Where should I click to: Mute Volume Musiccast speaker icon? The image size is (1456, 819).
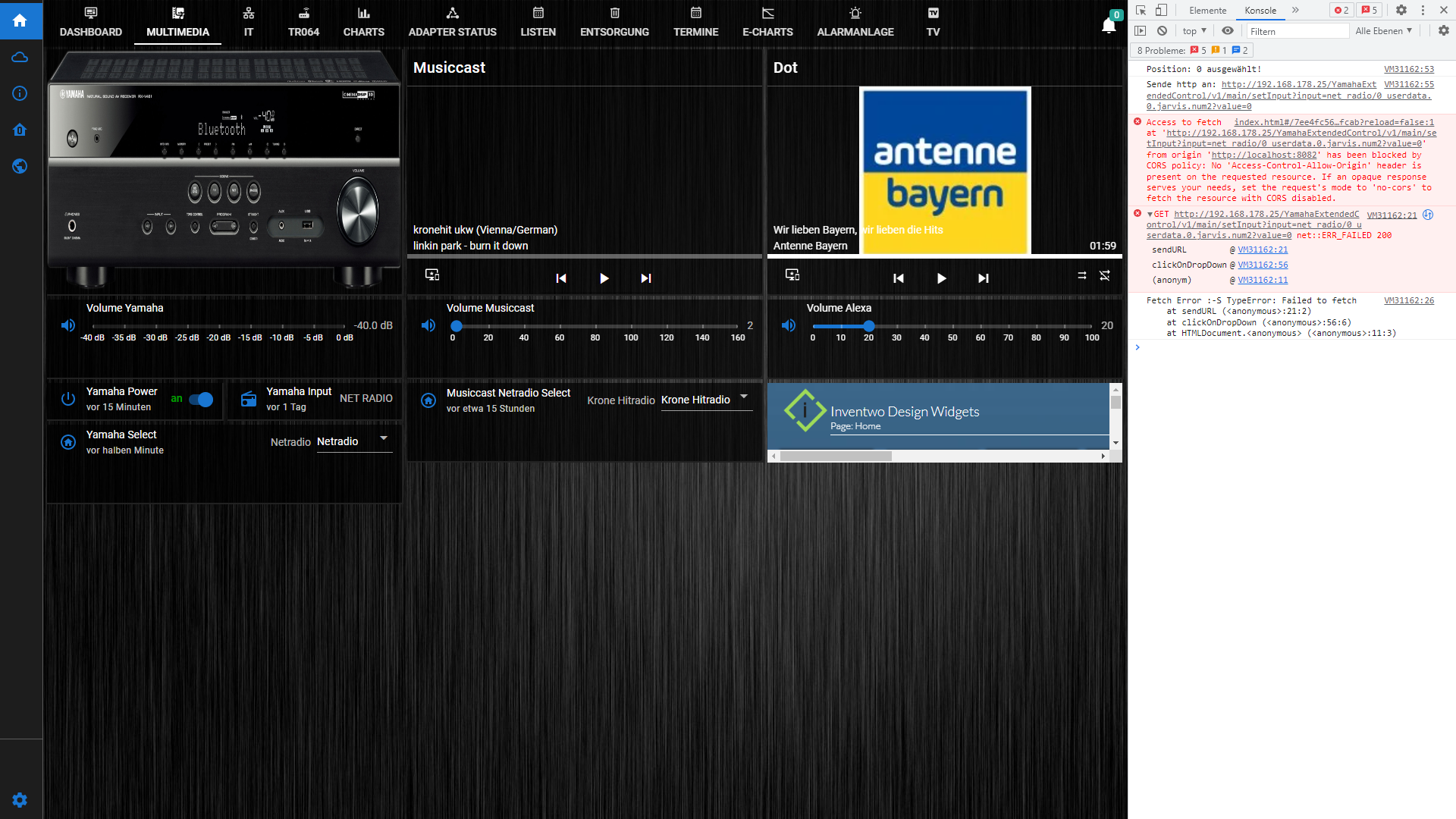pos(428,325)
